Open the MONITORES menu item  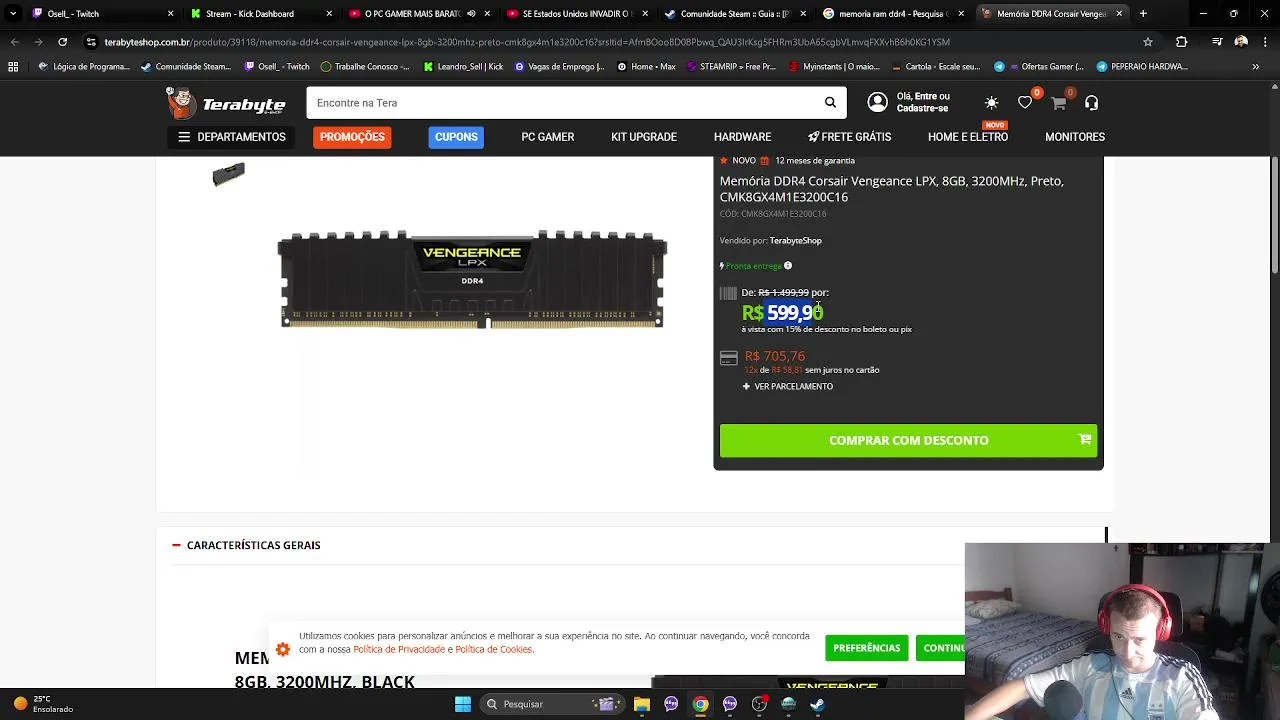(x=1075, y=137)
